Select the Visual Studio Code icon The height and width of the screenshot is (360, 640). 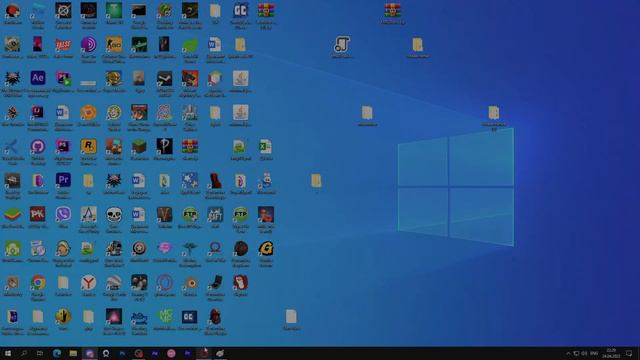click(12, 146)
